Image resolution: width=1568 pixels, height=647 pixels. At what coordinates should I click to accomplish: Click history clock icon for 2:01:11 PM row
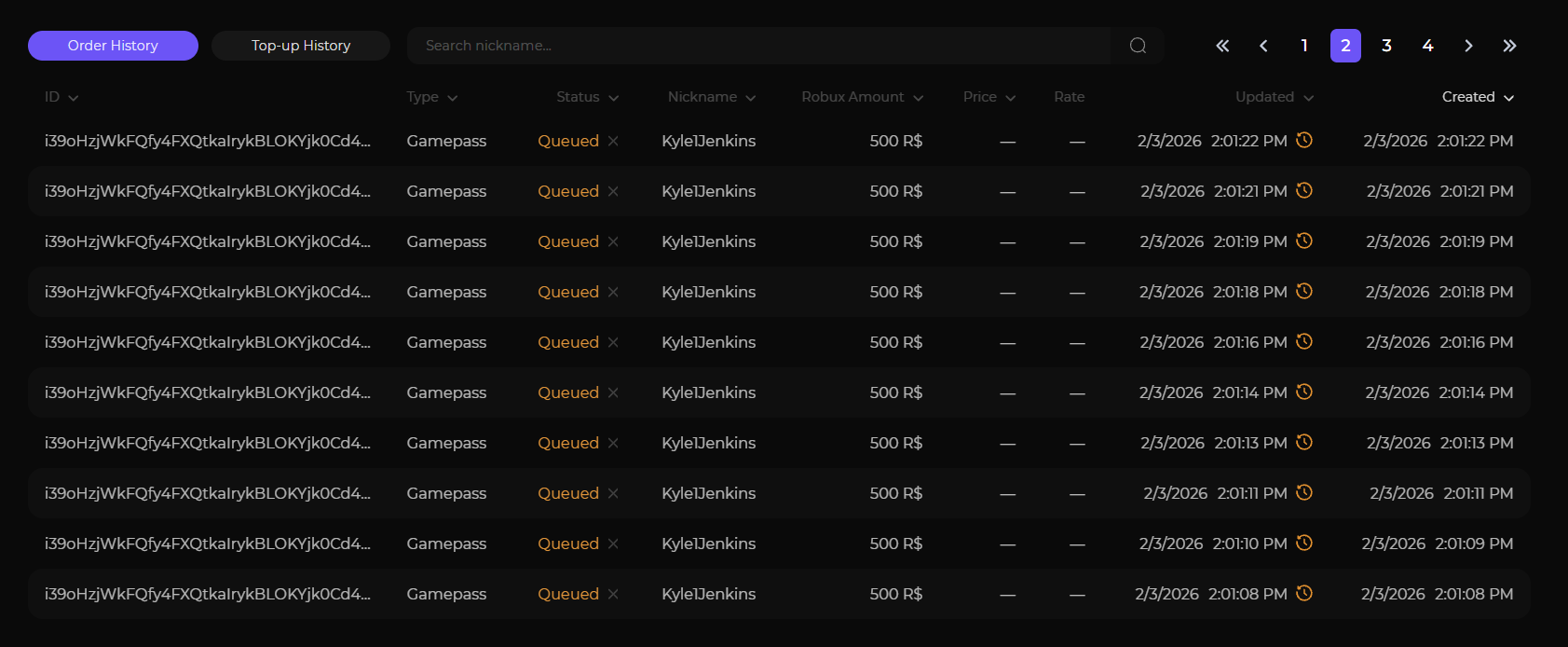(x=1304, y=492)
